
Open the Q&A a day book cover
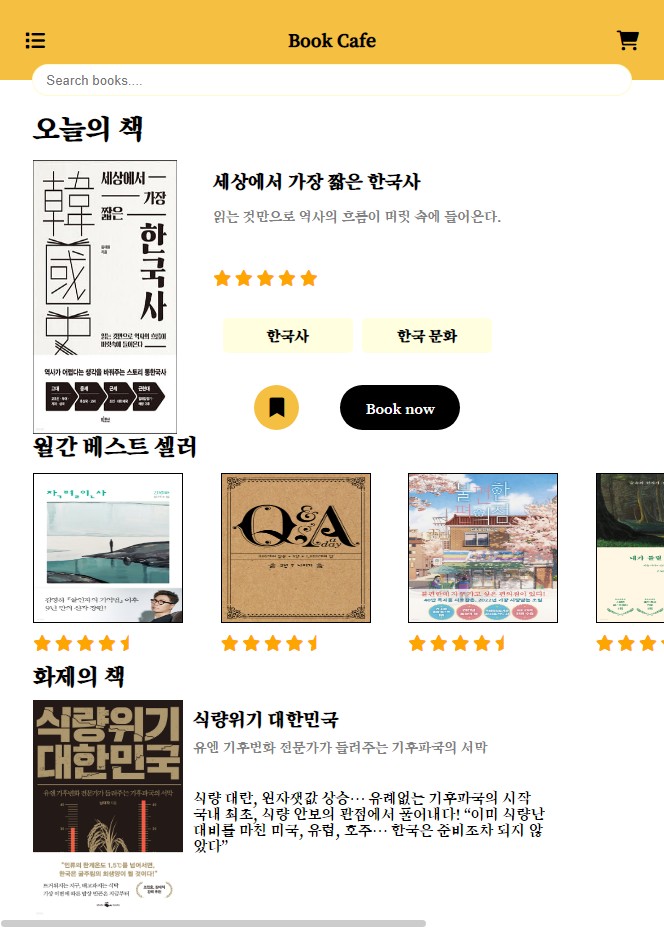pyautogui.click(x=296, y=547)
